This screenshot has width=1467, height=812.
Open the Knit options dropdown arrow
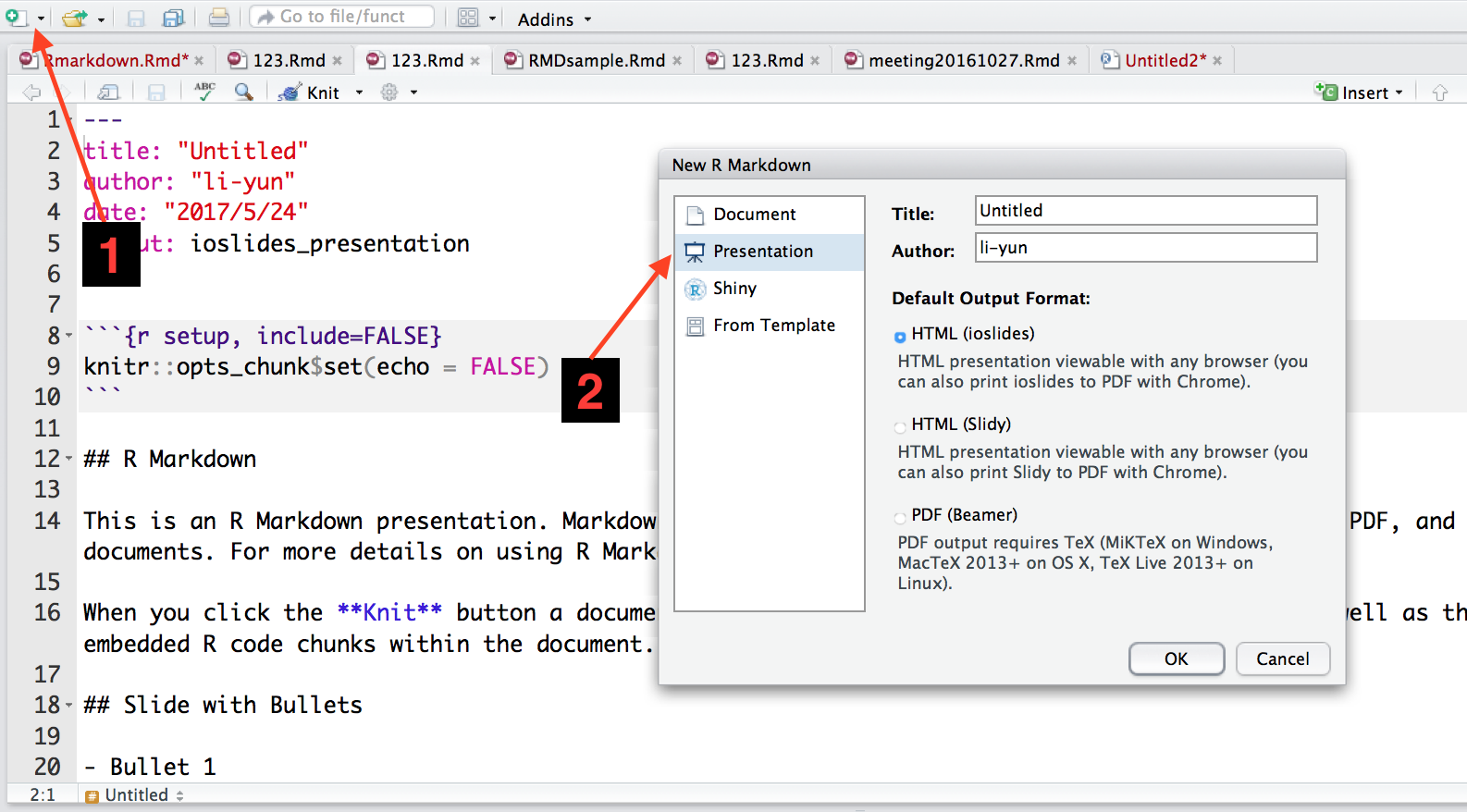[x=359, y=92]
